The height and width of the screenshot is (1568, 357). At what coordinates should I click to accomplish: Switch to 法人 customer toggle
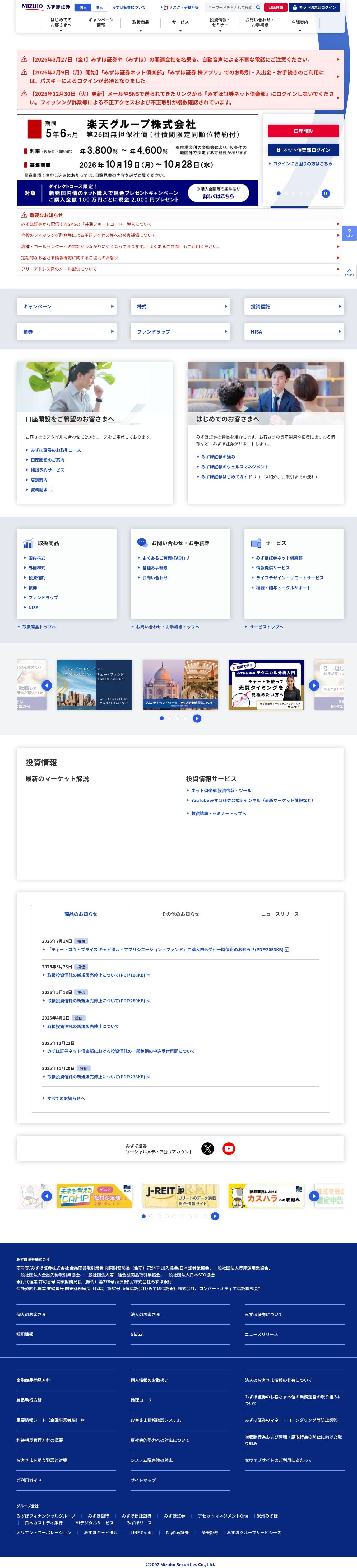click(99, 7)
